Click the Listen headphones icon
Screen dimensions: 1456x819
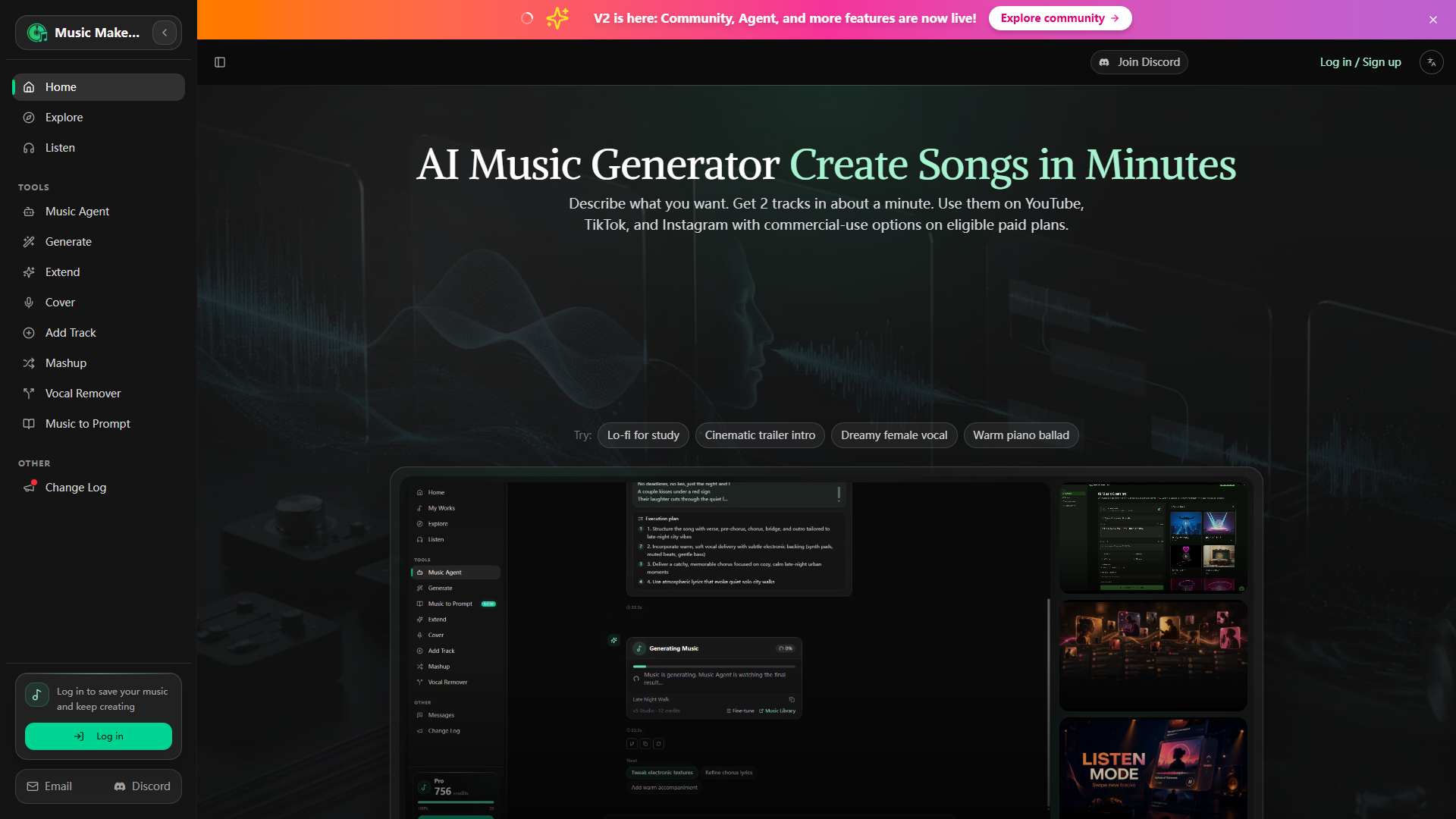29,148
